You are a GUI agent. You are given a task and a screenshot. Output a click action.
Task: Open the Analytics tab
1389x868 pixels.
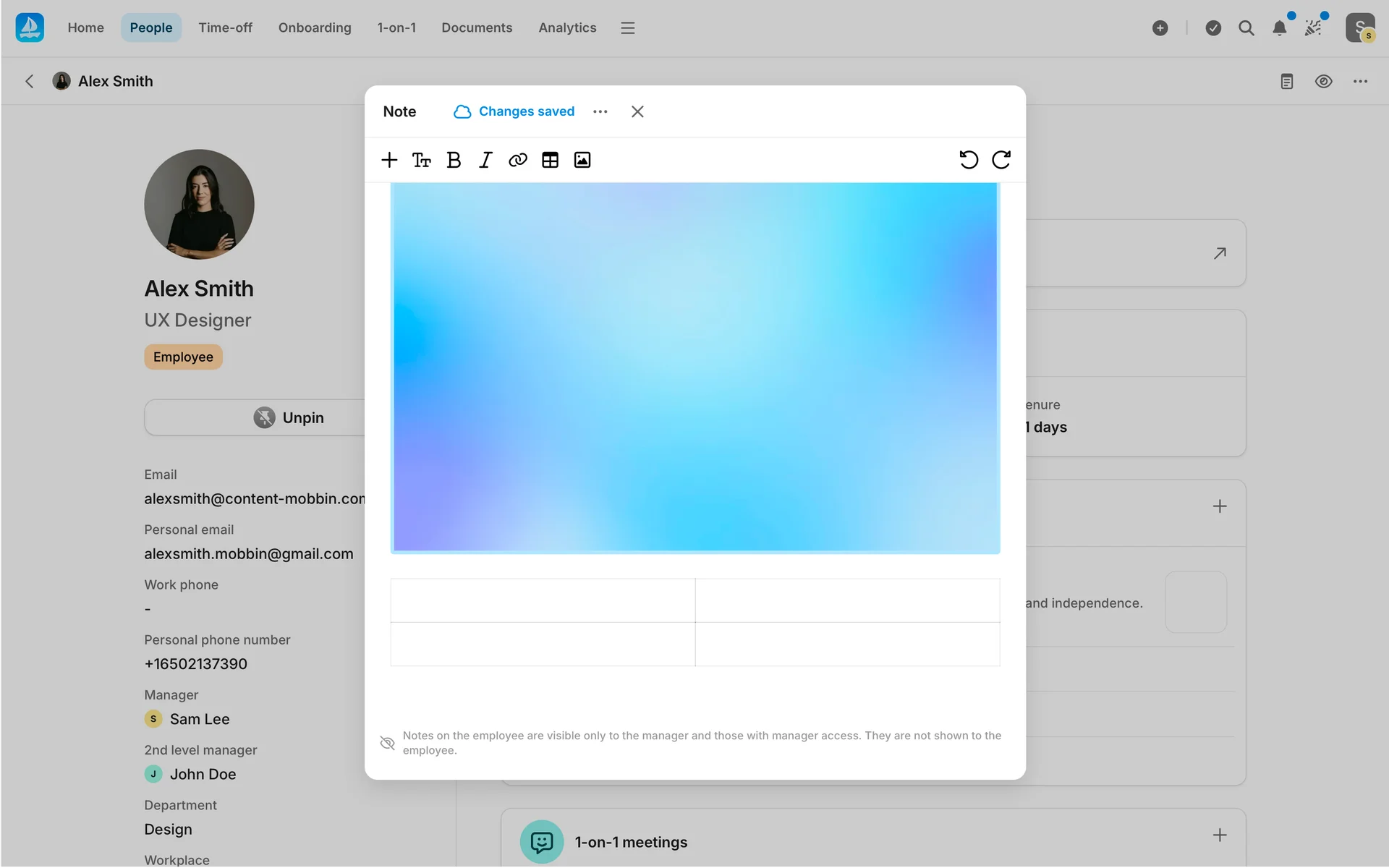point(567,27)
